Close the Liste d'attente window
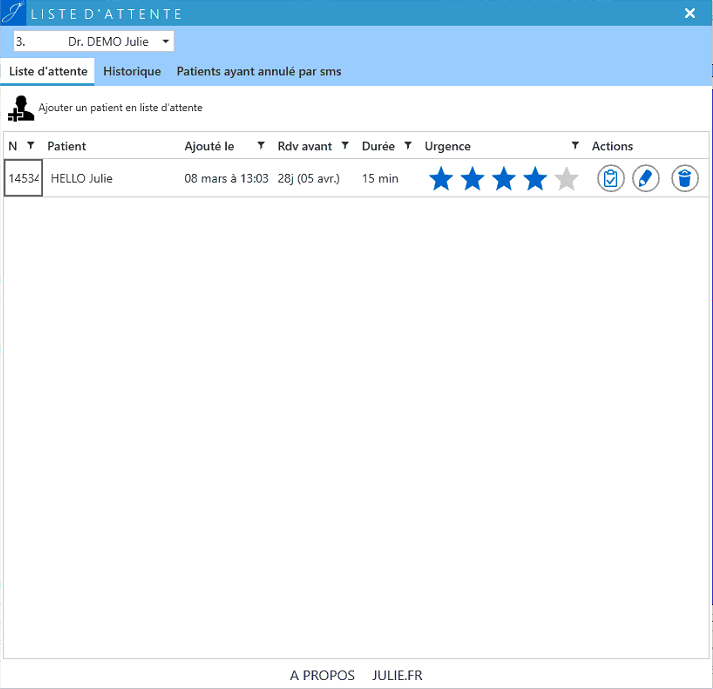This screenshot has width=713, height=689. (x=690, y=13)
